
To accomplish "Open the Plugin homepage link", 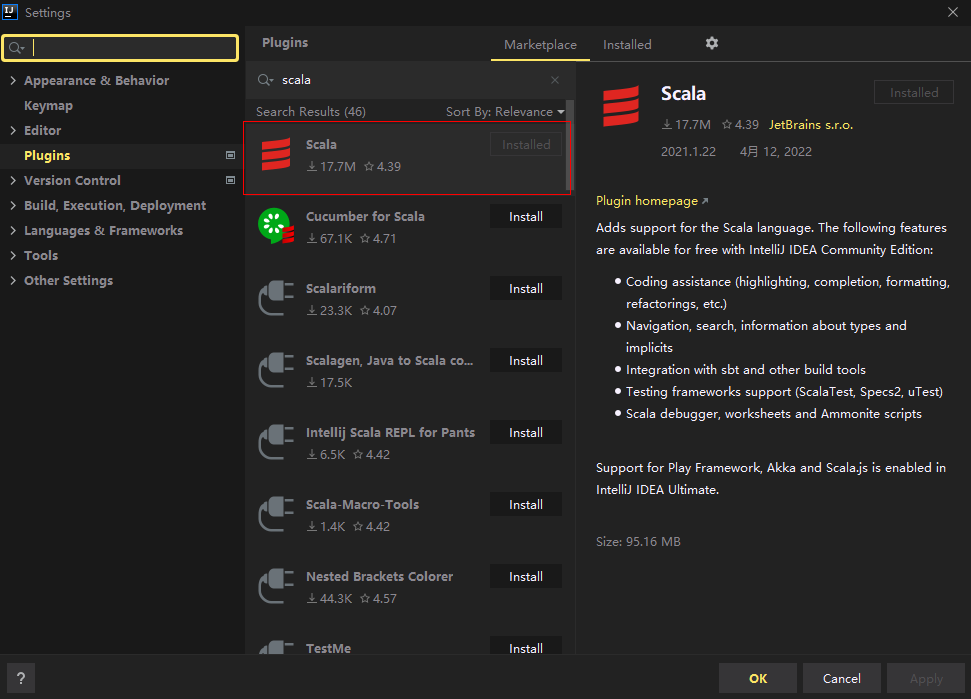I will (x=651, y=201).
